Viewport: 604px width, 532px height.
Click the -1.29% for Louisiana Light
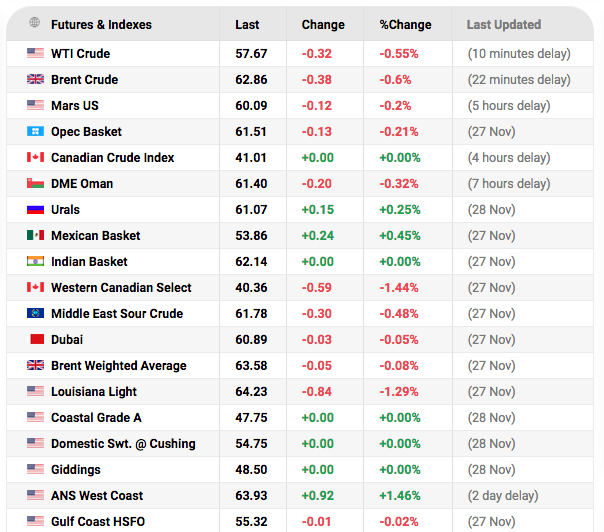[x=399, y=391]
